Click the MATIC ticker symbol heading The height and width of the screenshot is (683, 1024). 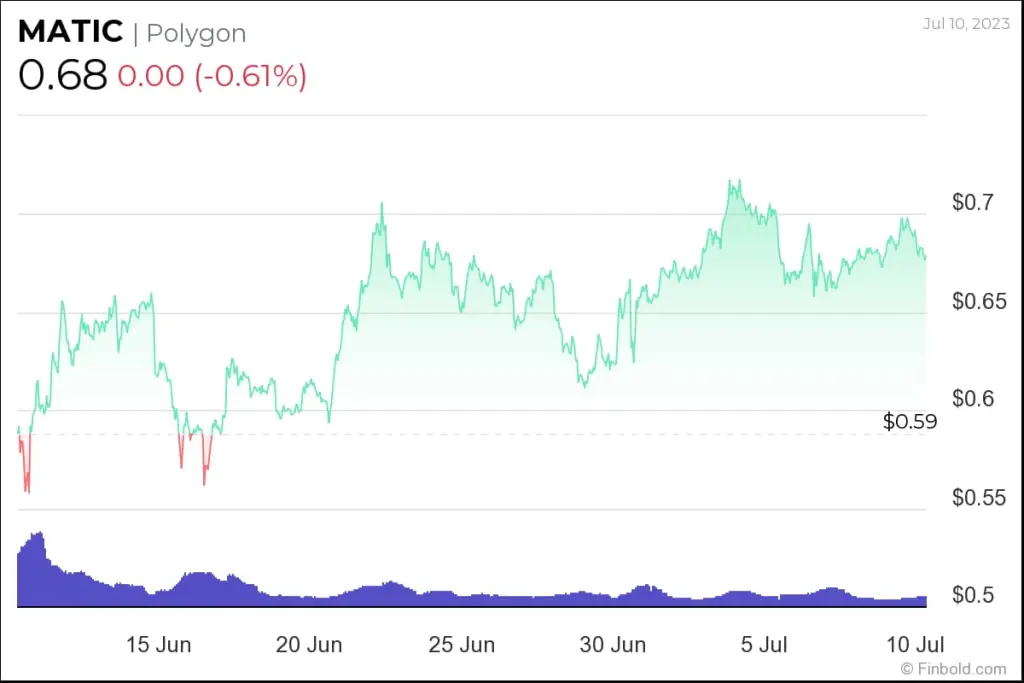tap(70, 32)
